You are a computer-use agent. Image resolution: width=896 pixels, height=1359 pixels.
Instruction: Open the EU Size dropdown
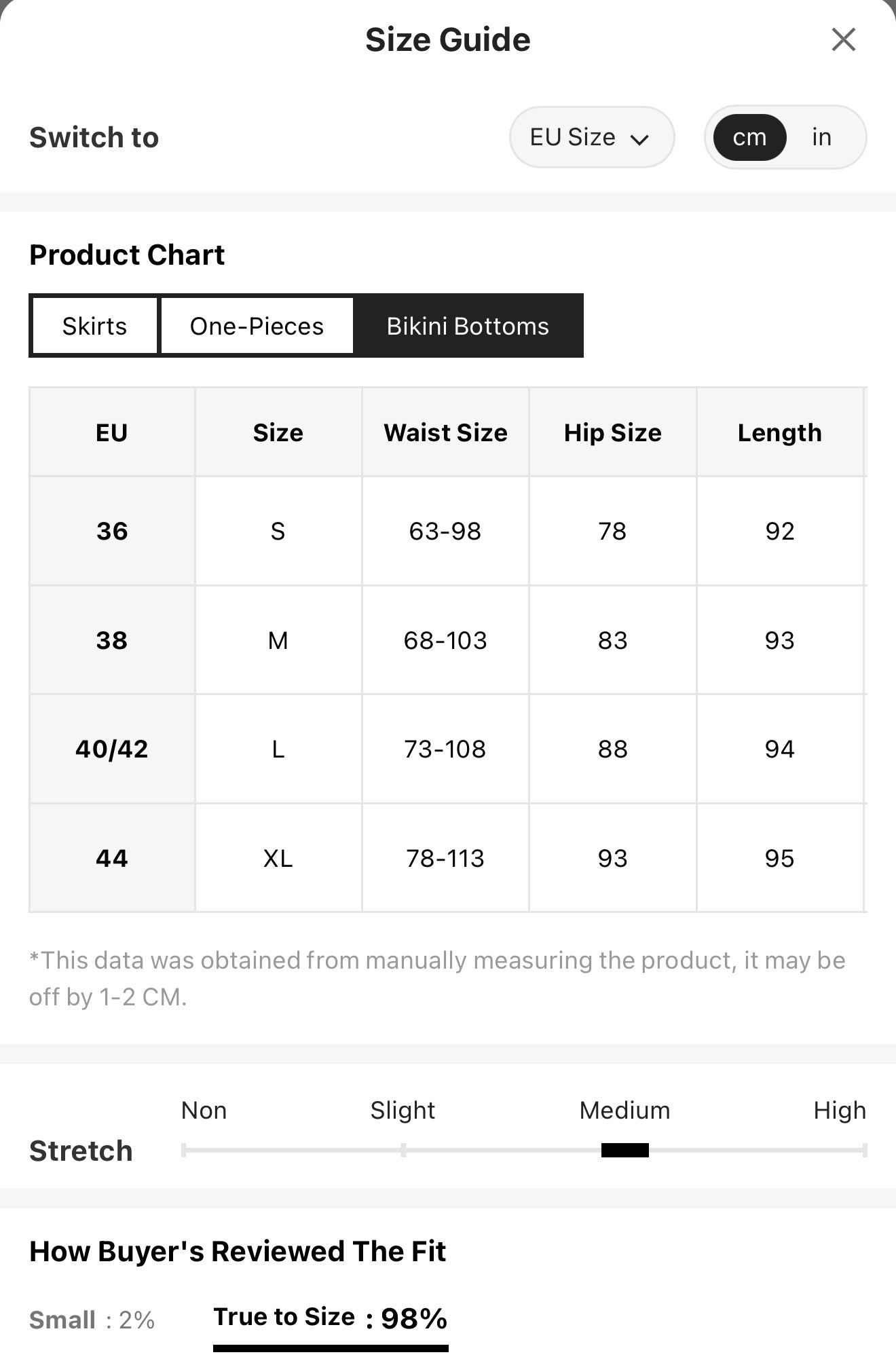[592, 137]
